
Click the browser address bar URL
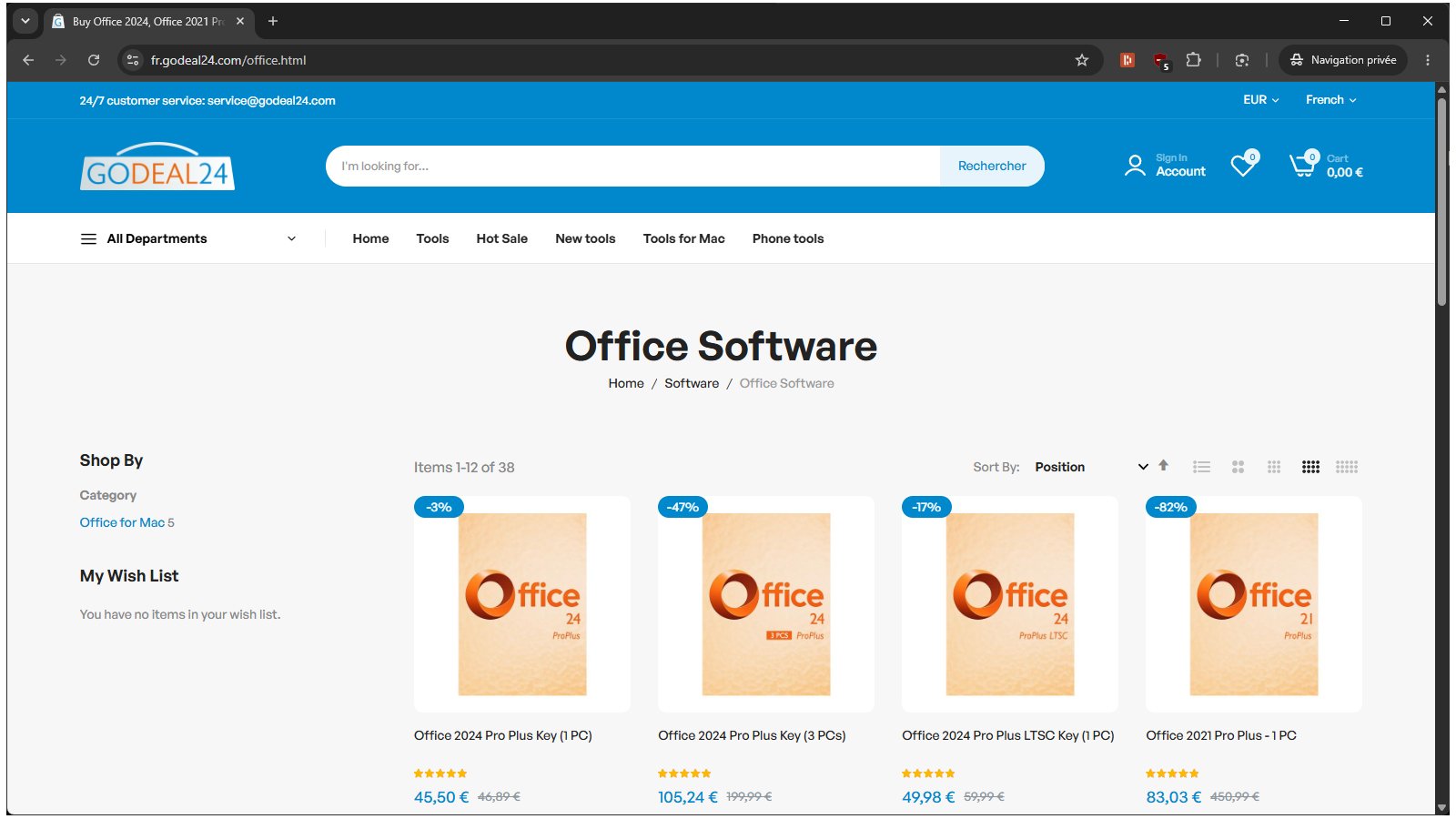click(228, 60)
